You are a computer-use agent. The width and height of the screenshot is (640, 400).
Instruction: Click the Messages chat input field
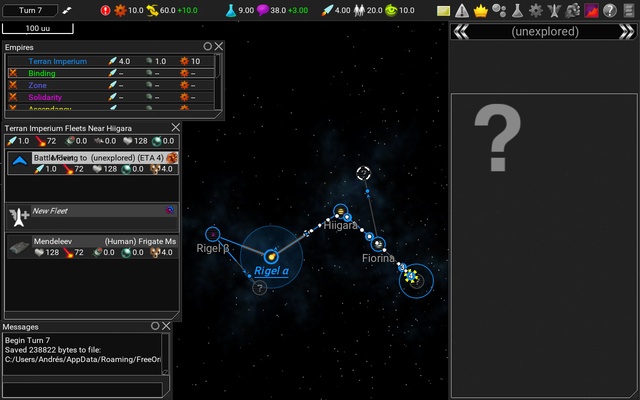(83, 389)
